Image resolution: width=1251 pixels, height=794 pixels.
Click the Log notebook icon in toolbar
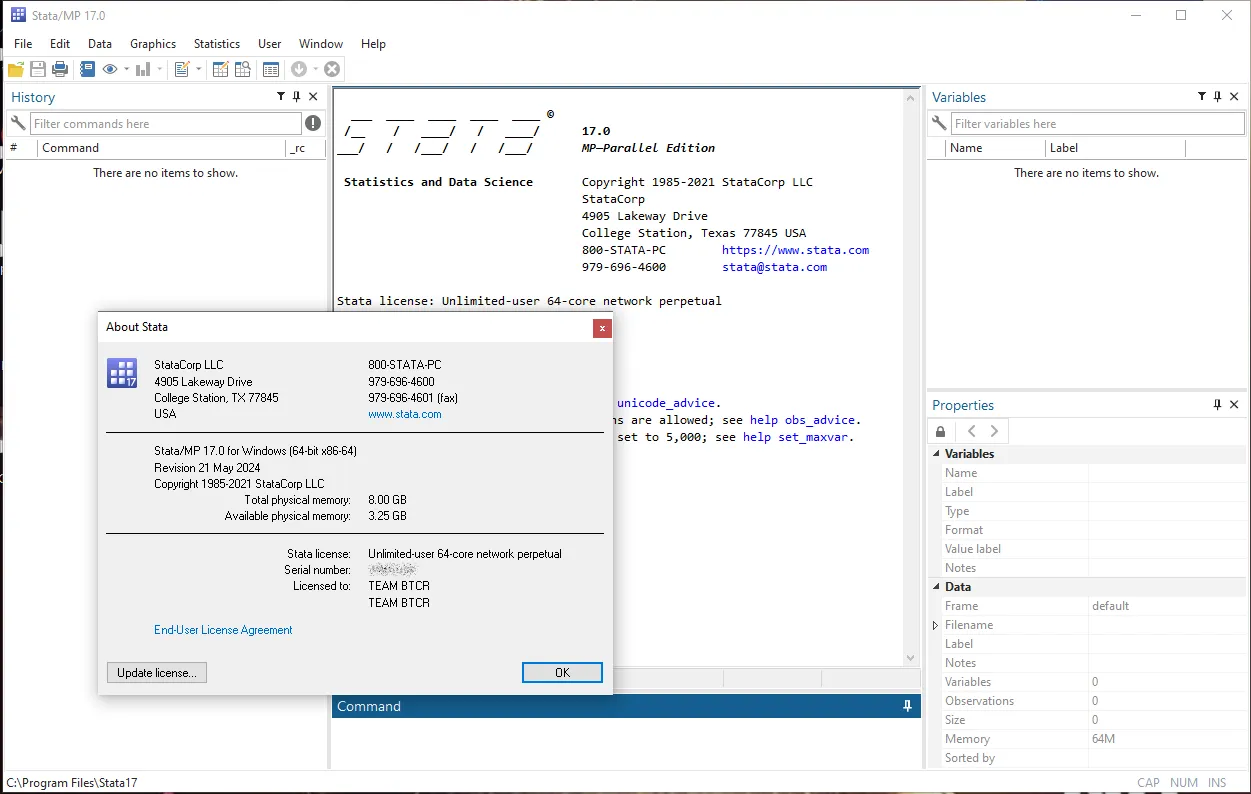(87, 69)
